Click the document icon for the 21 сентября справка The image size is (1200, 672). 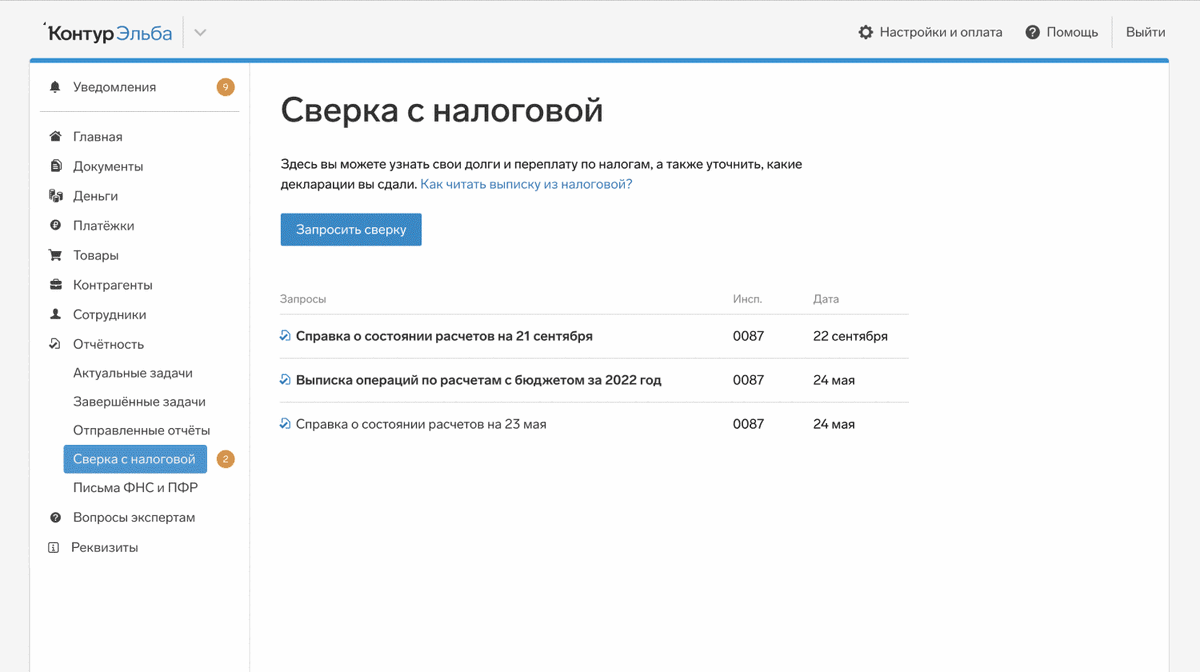point(285,336)
